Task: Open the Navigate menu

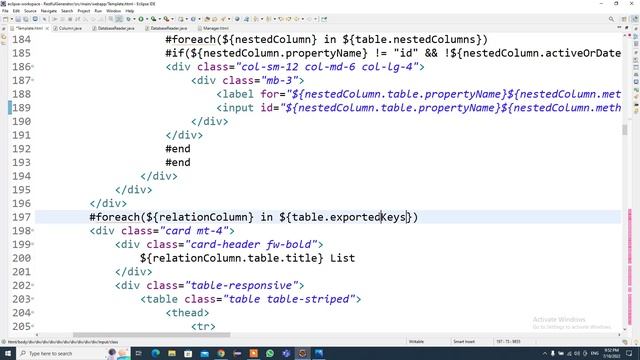Action: click(x=49, y=11)
